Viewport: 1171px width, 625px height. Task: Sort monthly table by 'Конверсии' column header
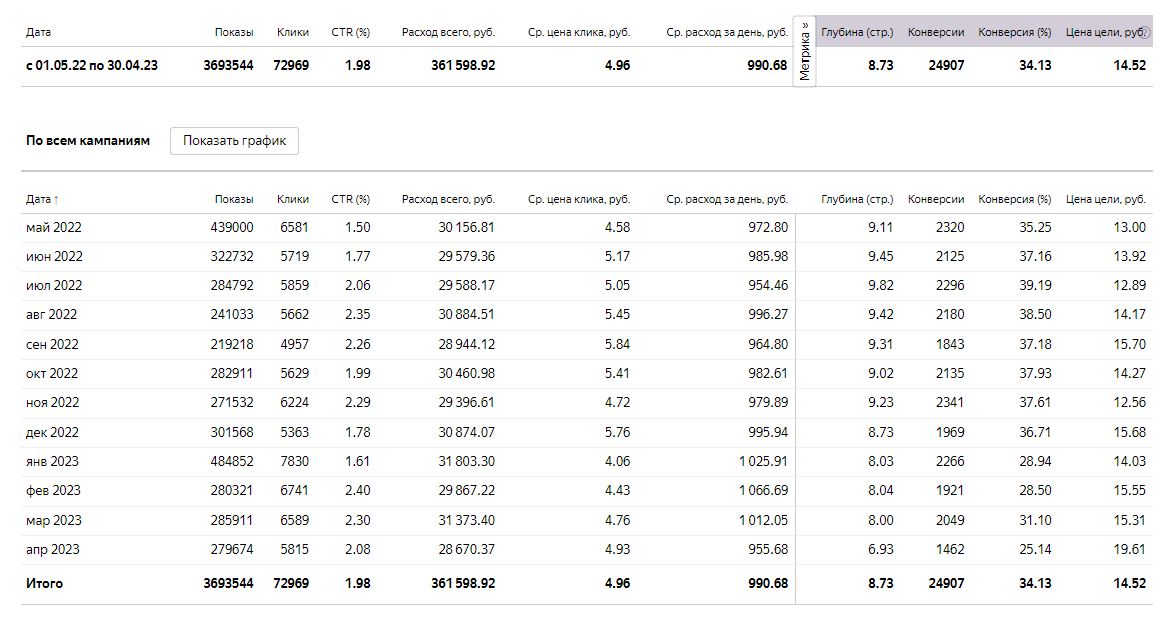click(x=936, y=199)
